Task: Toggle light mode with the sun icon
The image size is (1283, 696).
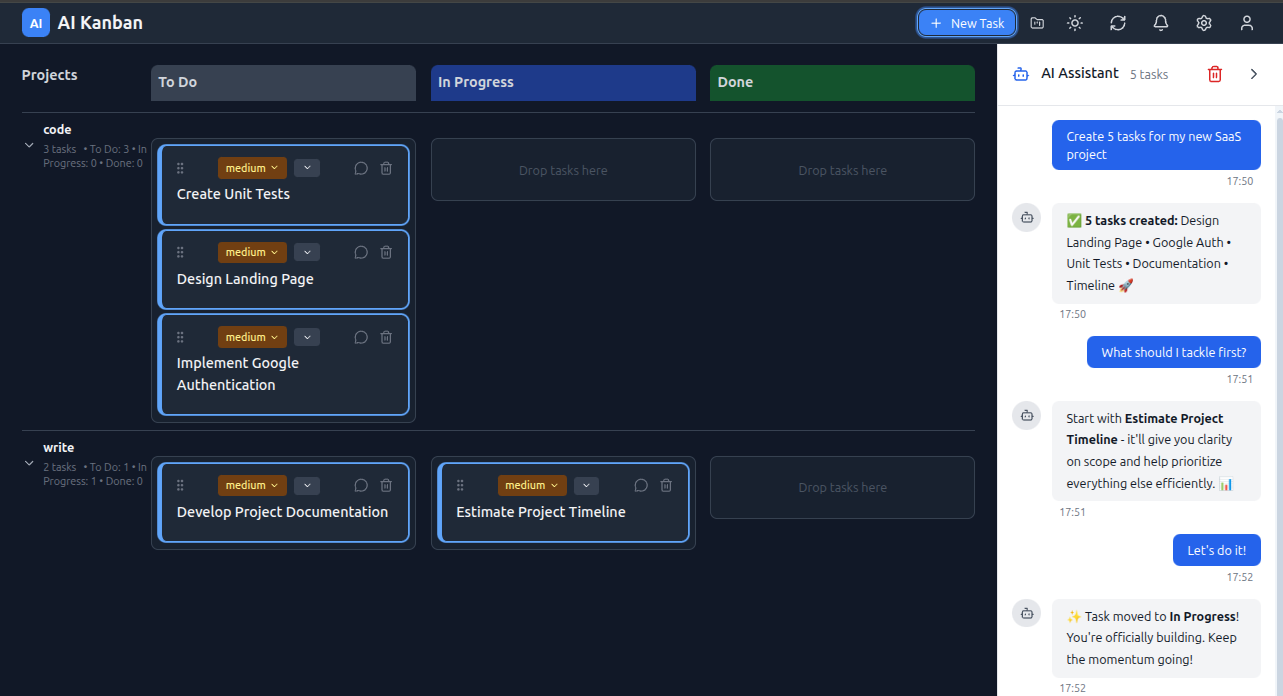Action: 1074,22
